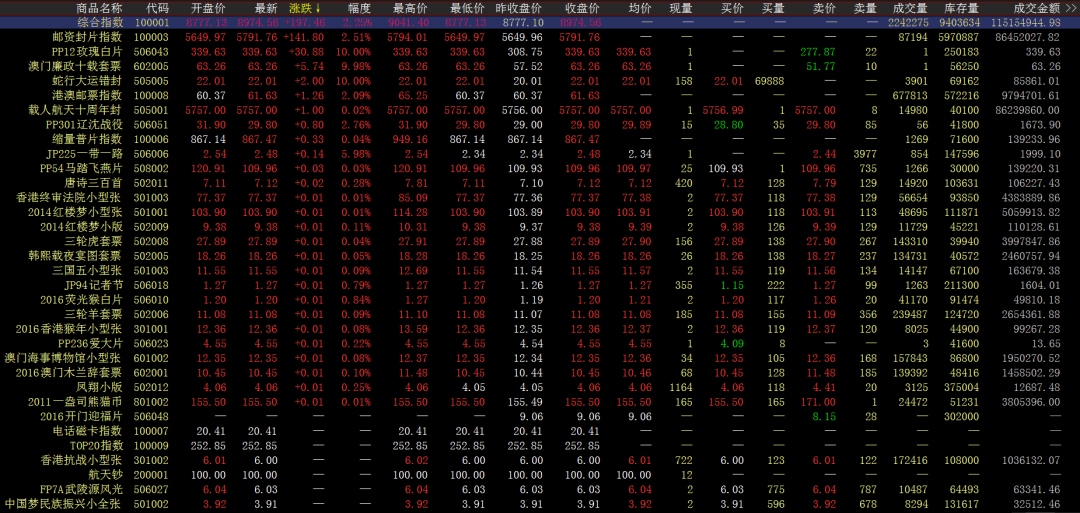
Task: Sort by 最低价 column header
Action: 466,8
